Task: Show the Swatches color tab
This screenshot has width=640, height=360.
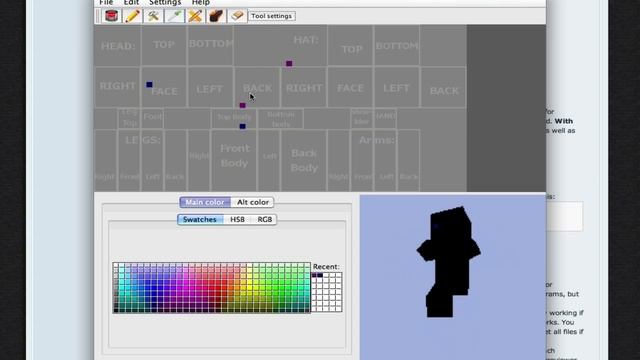Action: click(x=200, y=220)
